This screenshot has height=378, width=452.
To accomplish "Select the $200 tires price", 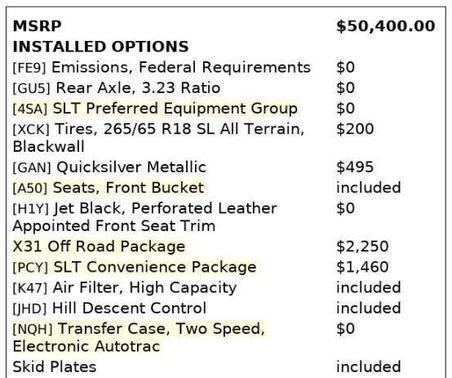I will pos(355,129).
